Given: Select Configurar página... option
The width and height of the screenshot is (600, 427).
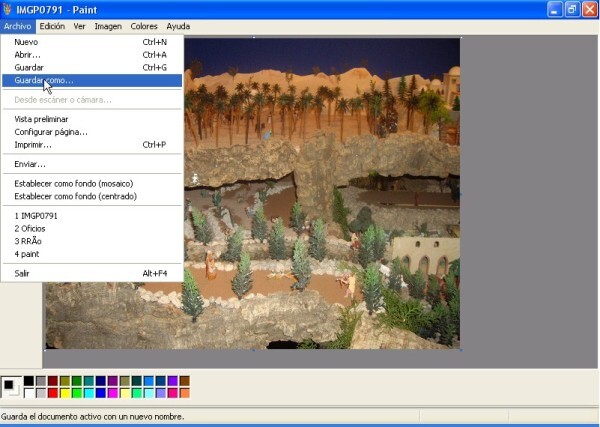Looking at the screenshot, I should [x=51, y=132].
